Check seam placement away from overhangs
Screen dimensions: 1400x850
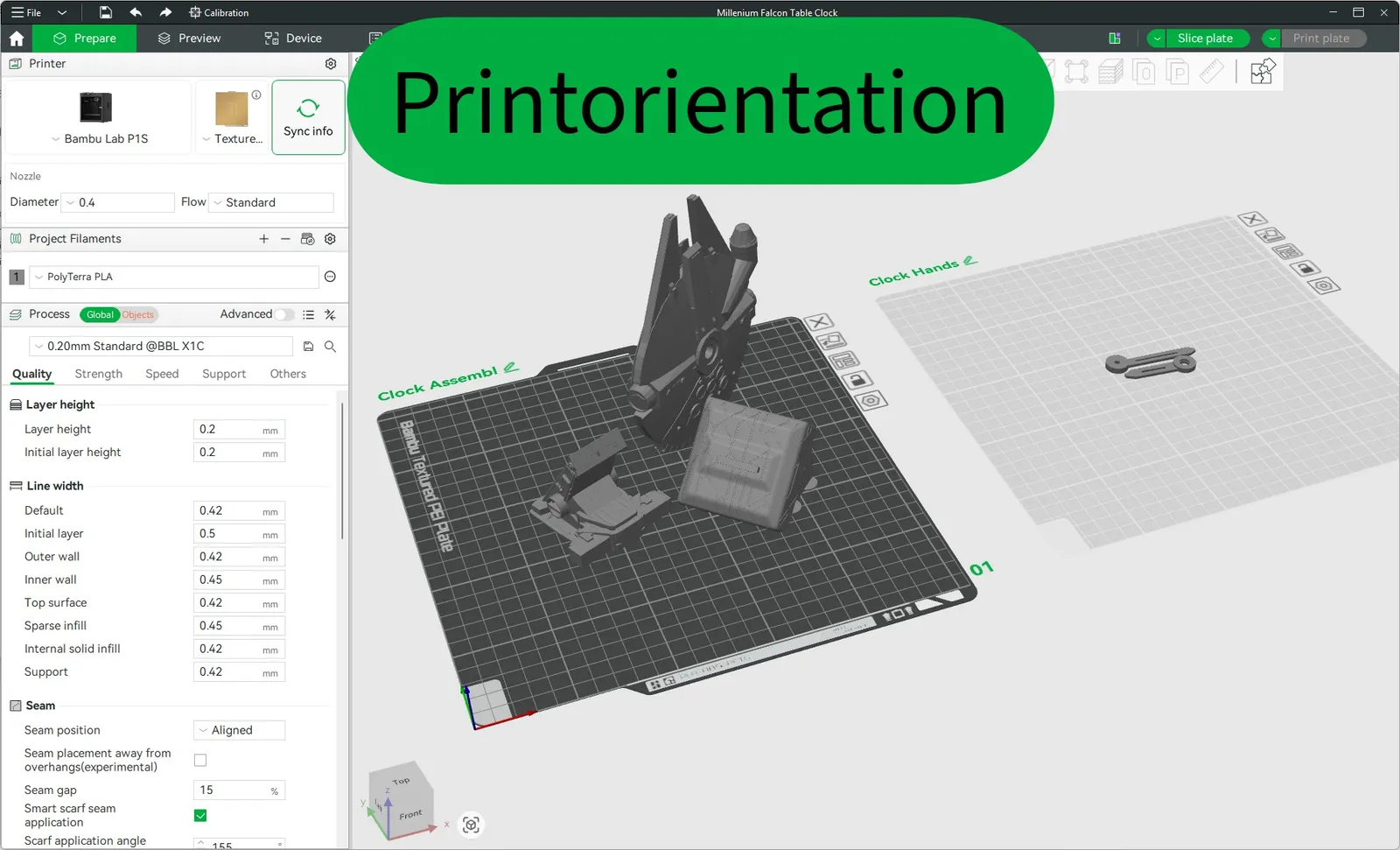pyautogui.click(x=200, y=760)
